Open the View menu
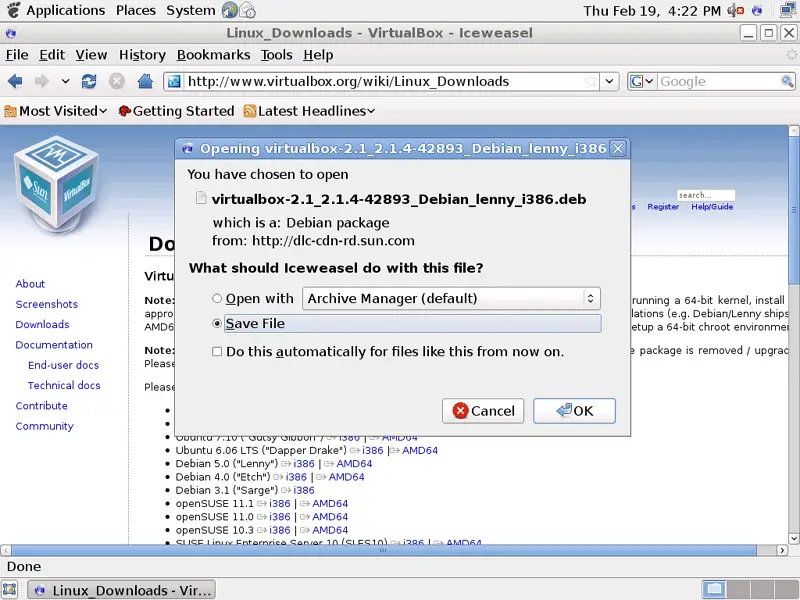Viewport: 800px width, 600px height. click(x=91, y=55)
